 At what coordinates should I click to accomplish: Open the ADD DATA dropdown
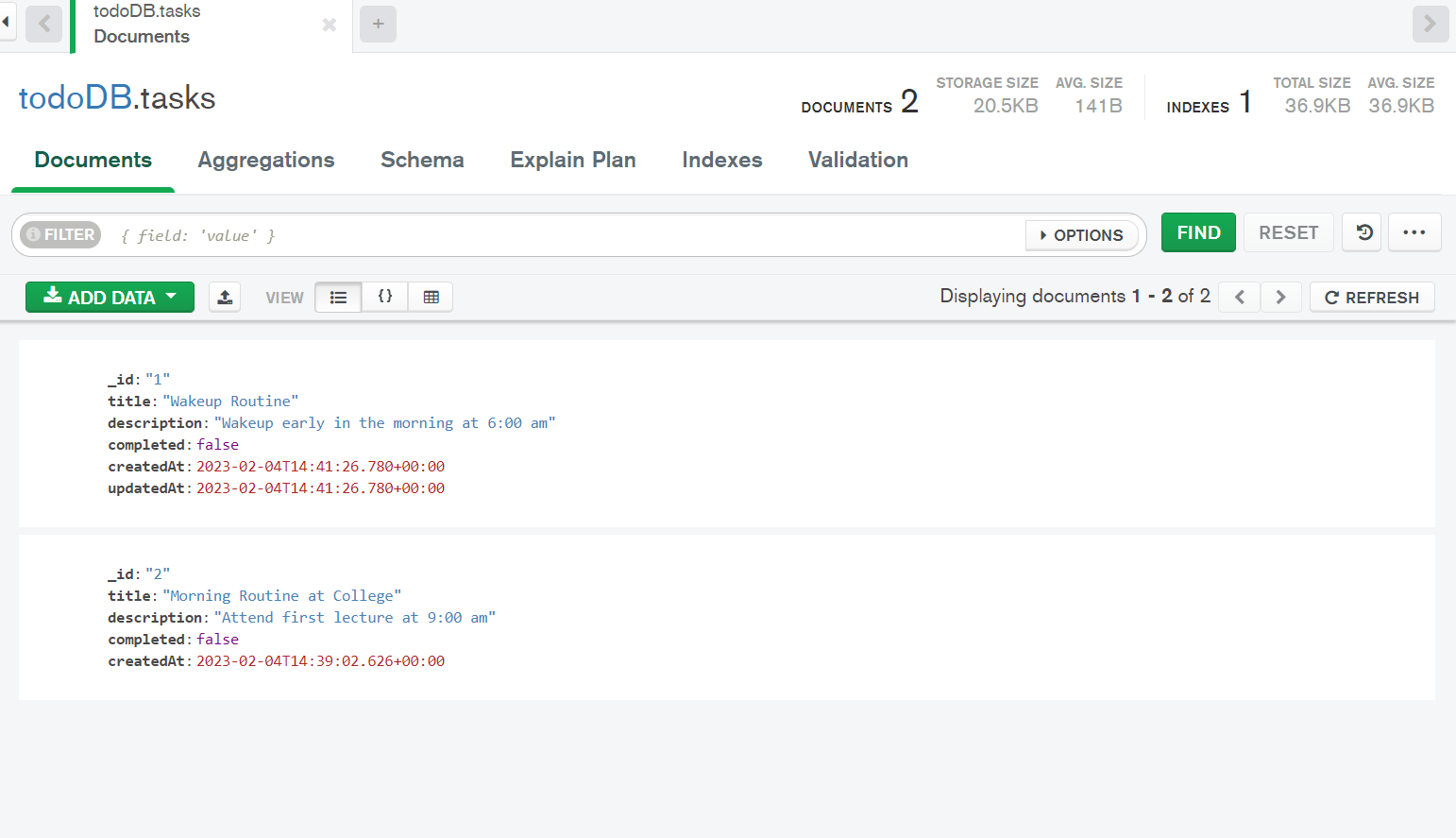(110, 297)
